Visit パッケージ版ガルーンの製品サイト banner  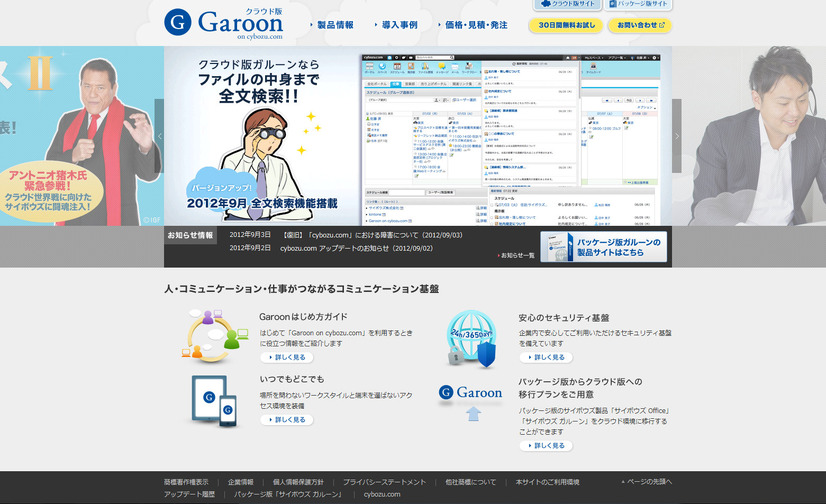(x=604, y=247)
